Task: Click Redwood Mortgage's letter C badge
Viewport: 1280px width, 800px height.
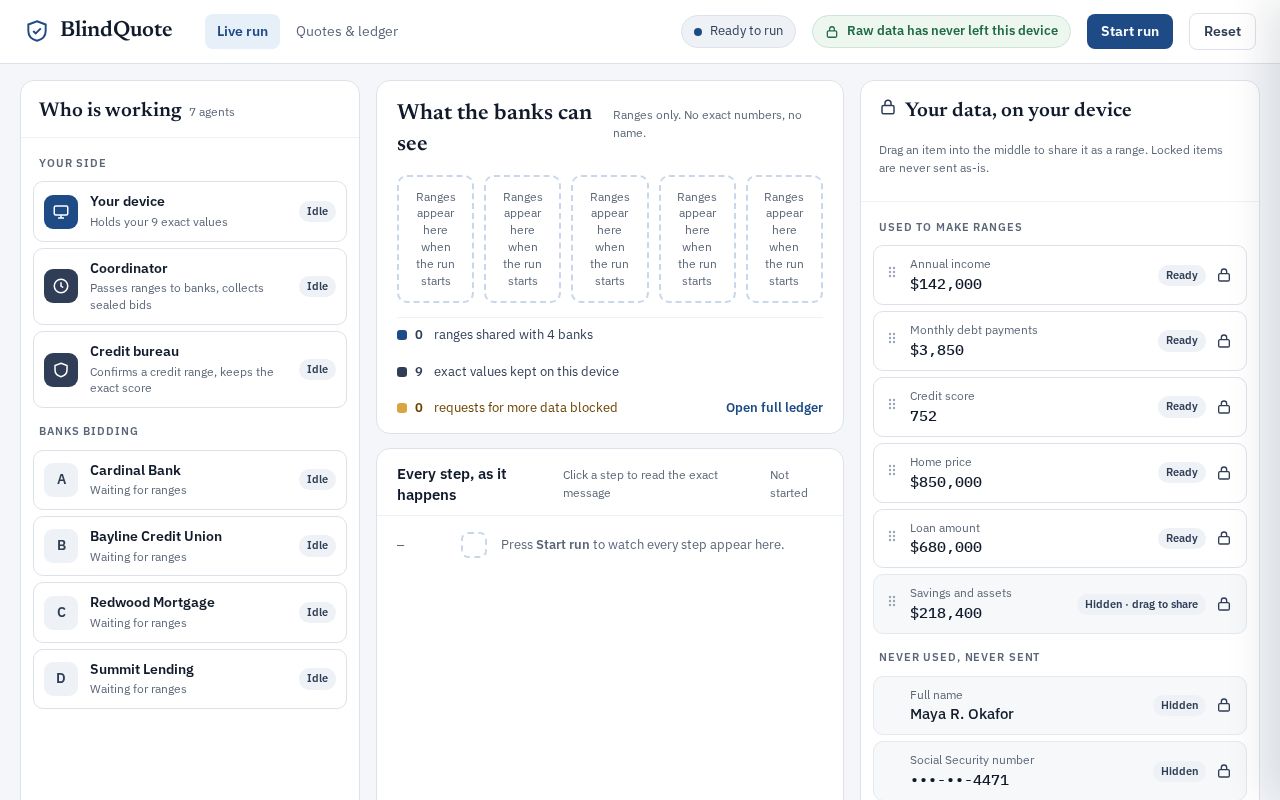Action: 61,613
